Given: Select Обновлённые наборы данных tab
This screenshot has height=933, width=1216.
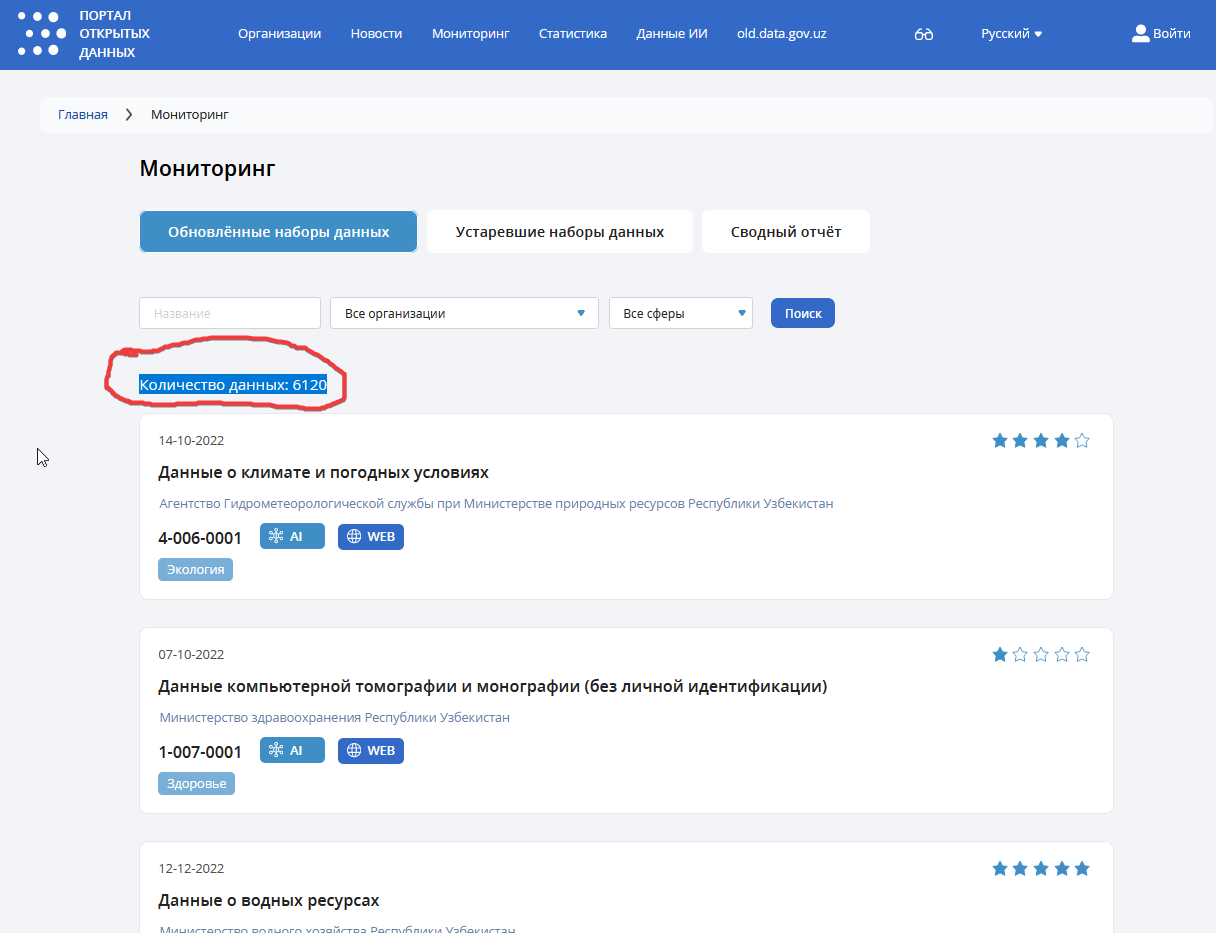Looking at the screenshot, I should tap(278, 232).
